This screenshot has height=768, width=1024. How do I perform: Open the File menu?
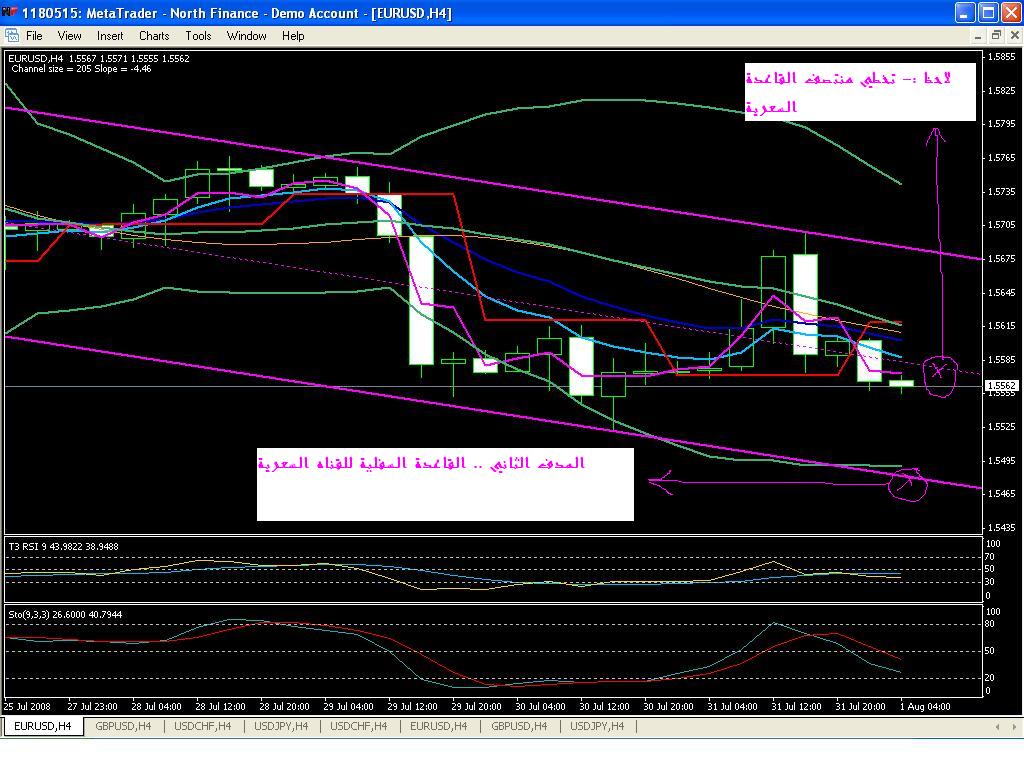click(x=34, y=36)
